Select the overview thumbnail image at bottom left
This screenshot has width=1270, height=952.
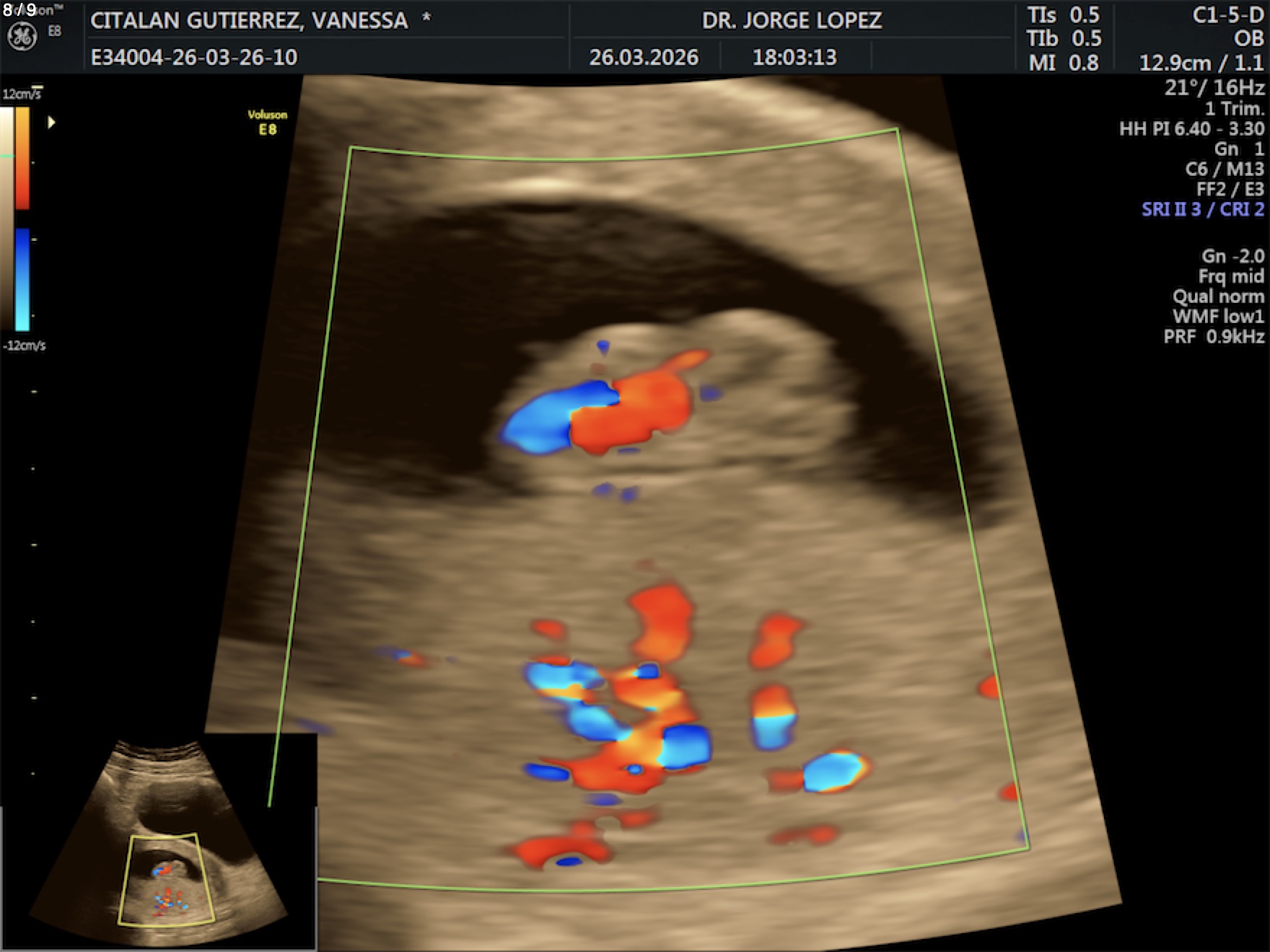[x=159, y=844]
